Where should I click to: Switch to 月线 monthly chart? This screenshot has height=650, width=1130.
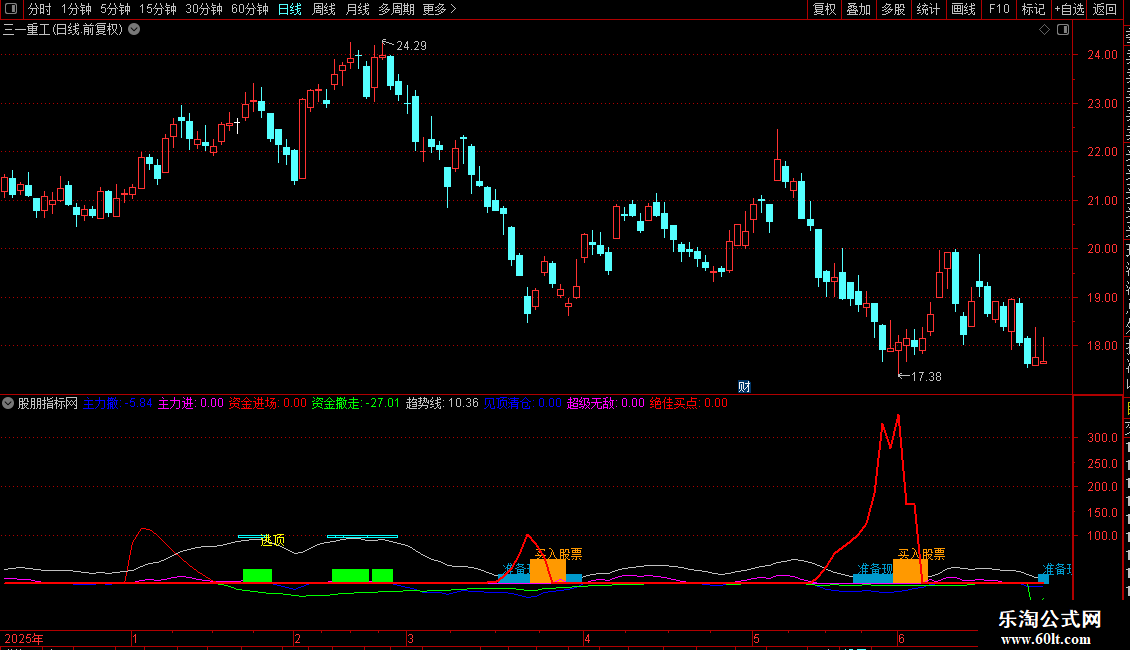coord(357,9)
